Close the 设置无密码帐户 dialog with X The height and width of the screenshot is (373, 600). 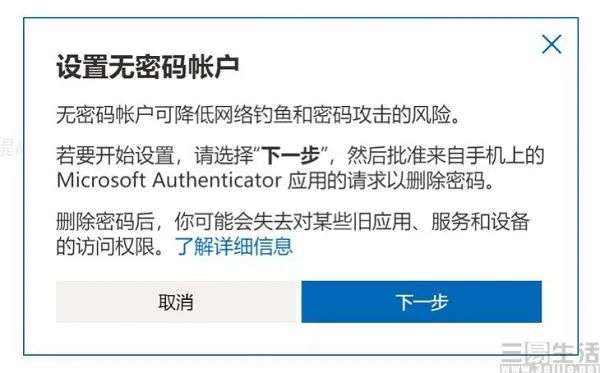[552, 44]
